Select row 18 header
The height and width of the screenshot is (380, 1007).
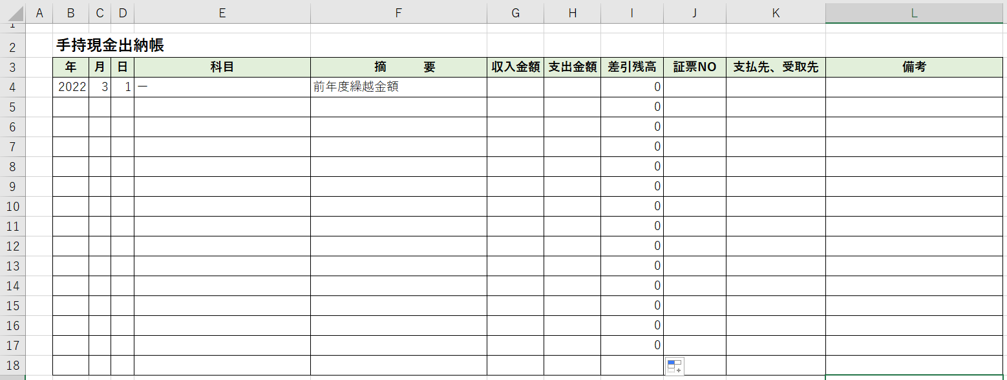tap(13, 365)
